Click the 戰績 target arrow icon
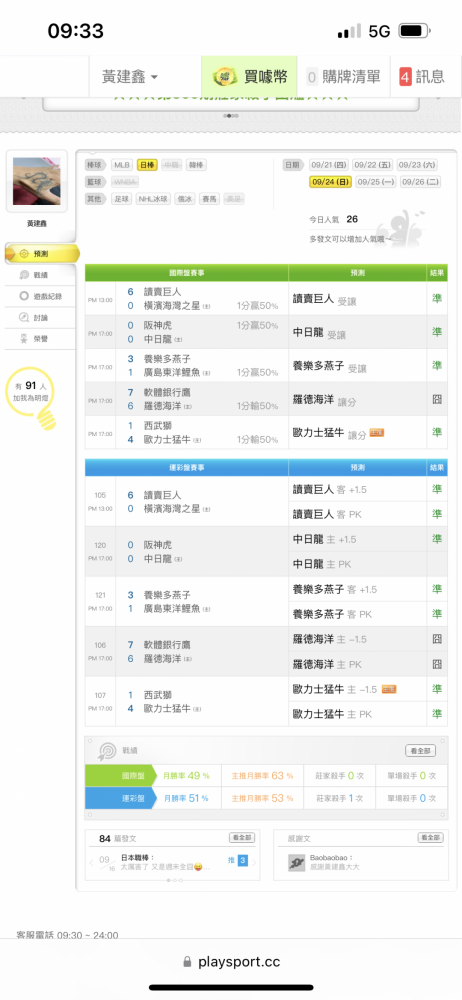Image resolution: width=462 pixels, height=1000 pixels. pos(107,750)
